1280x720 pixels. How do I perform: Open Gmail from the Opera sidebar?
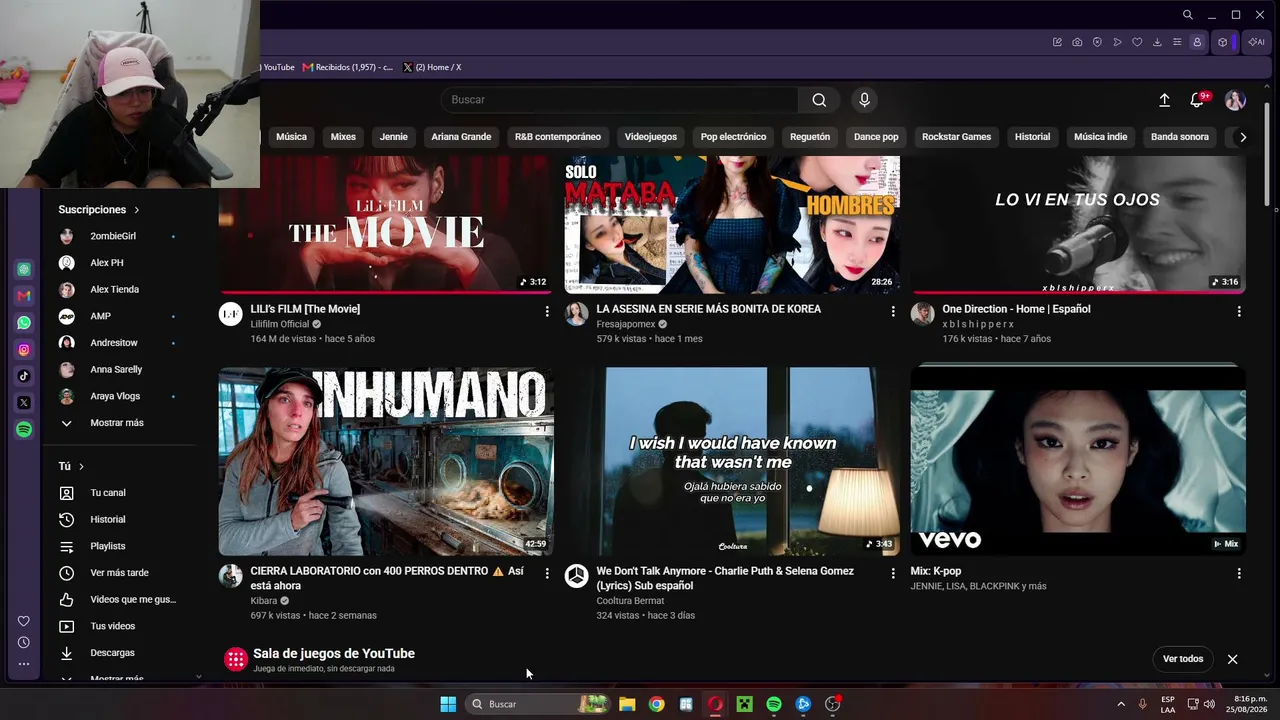(x=24, y=296)
